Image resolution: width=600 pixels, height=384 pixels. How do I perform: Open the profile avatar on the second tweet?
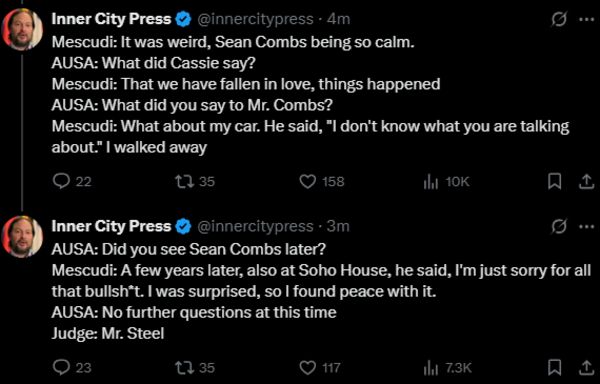click(x=22, y=237)
